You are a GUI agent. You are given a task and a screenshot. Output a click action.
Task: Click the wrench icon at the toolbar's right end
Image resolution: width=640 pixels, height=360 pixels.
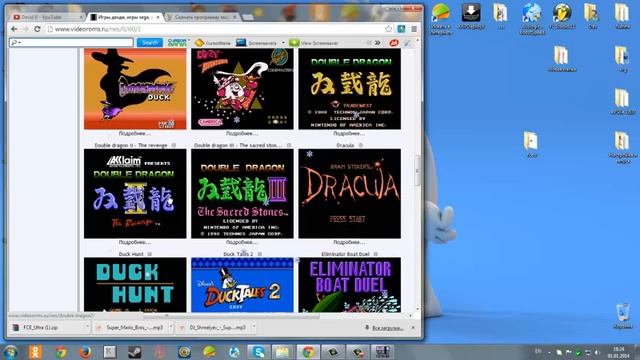point(407,42)
